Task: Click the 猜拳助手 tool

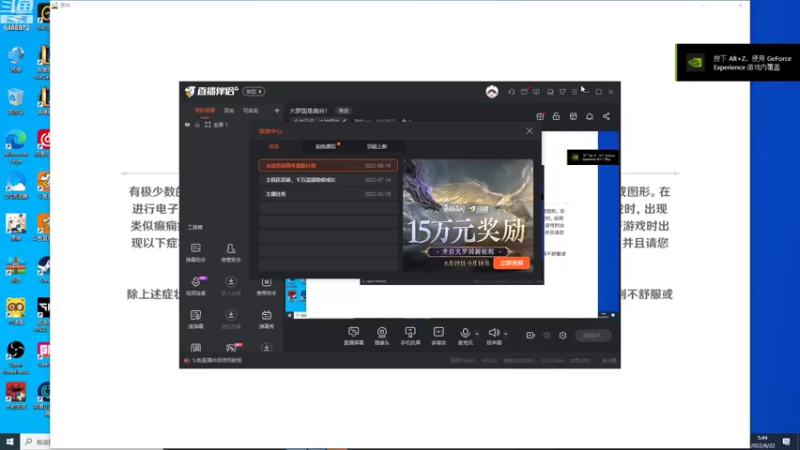Action: 266,286
